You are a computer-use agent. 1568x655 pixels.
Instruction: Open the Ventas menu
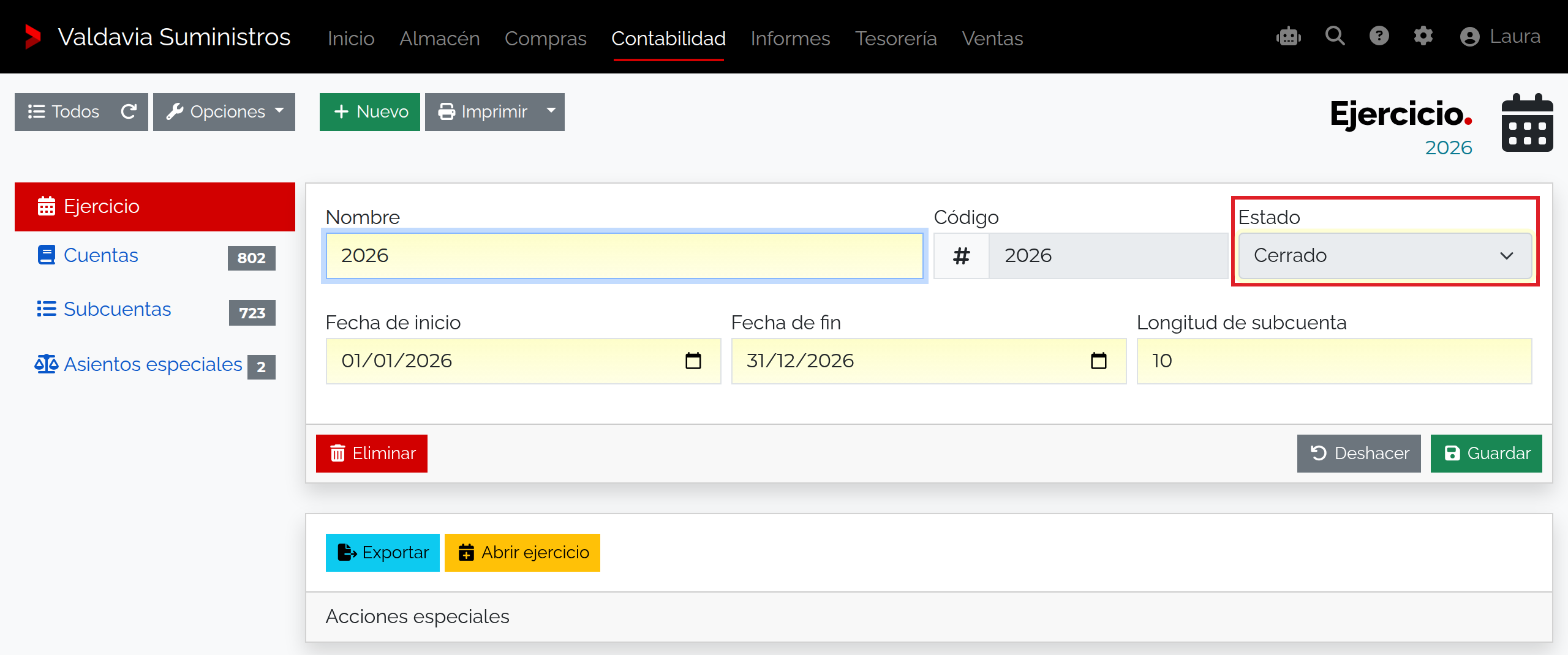[x=992, y=39]
